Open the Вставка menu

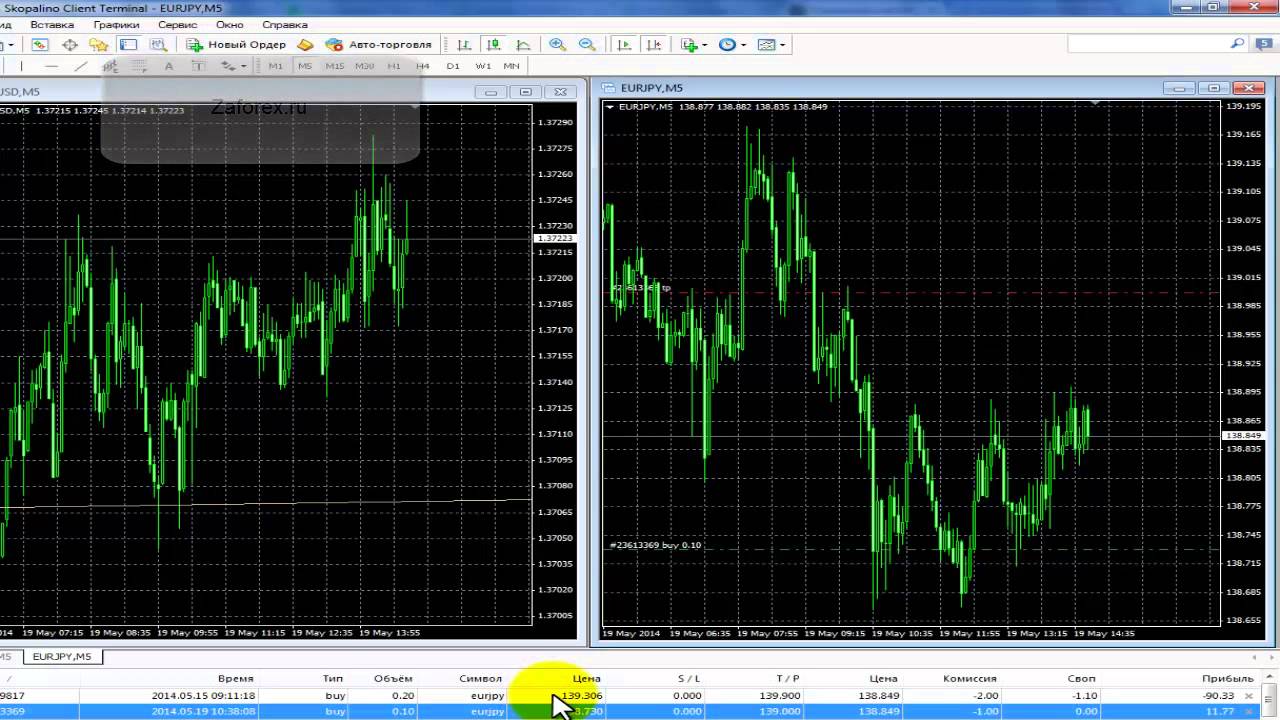[x=52, y=24]
